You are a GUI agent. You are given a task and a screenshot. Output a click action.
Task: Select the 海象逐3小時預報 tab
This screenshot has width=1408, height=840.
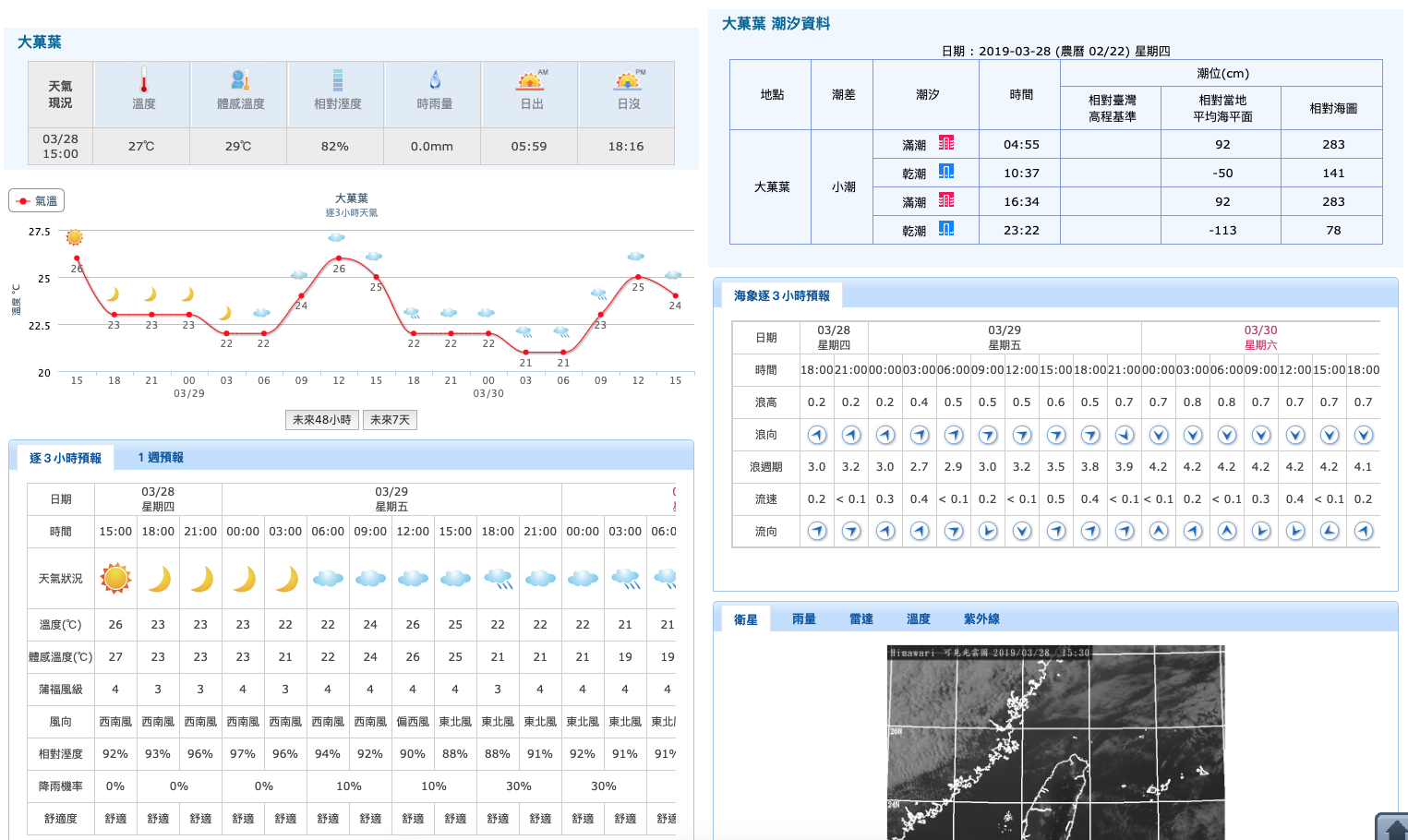pos(781,295)
